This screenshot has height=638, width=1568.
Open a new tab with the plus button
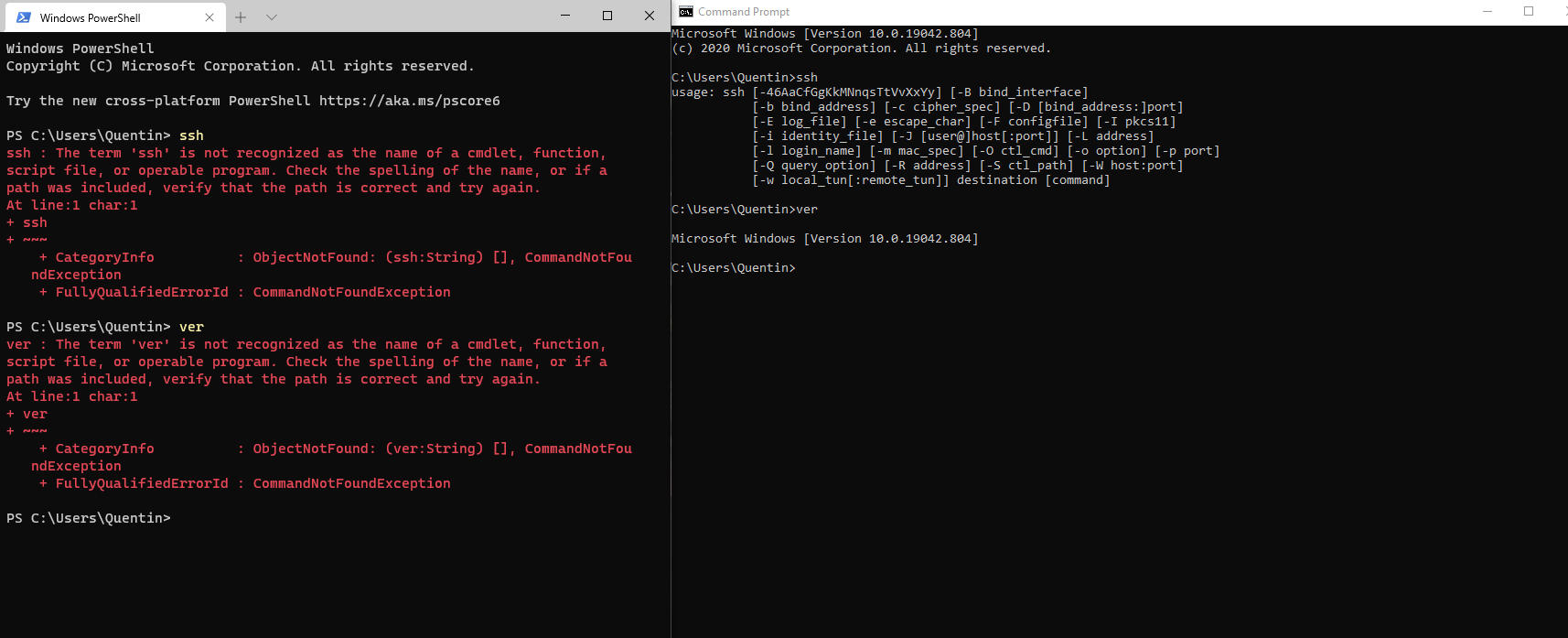coord(241,16)
